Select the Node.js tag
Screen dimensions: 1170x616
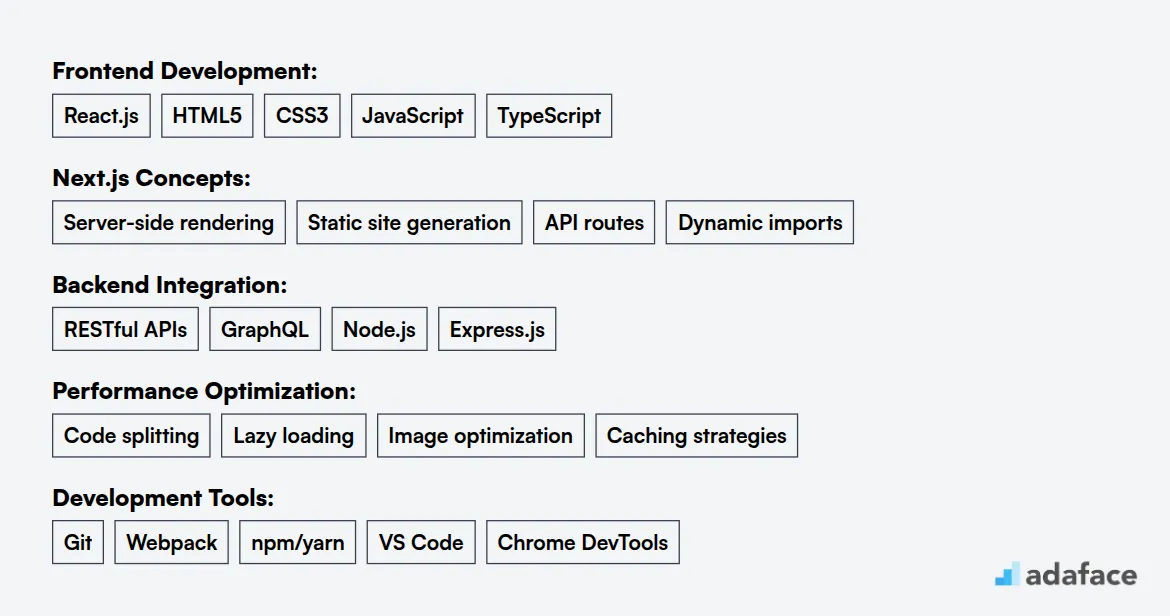pos(380,329)
